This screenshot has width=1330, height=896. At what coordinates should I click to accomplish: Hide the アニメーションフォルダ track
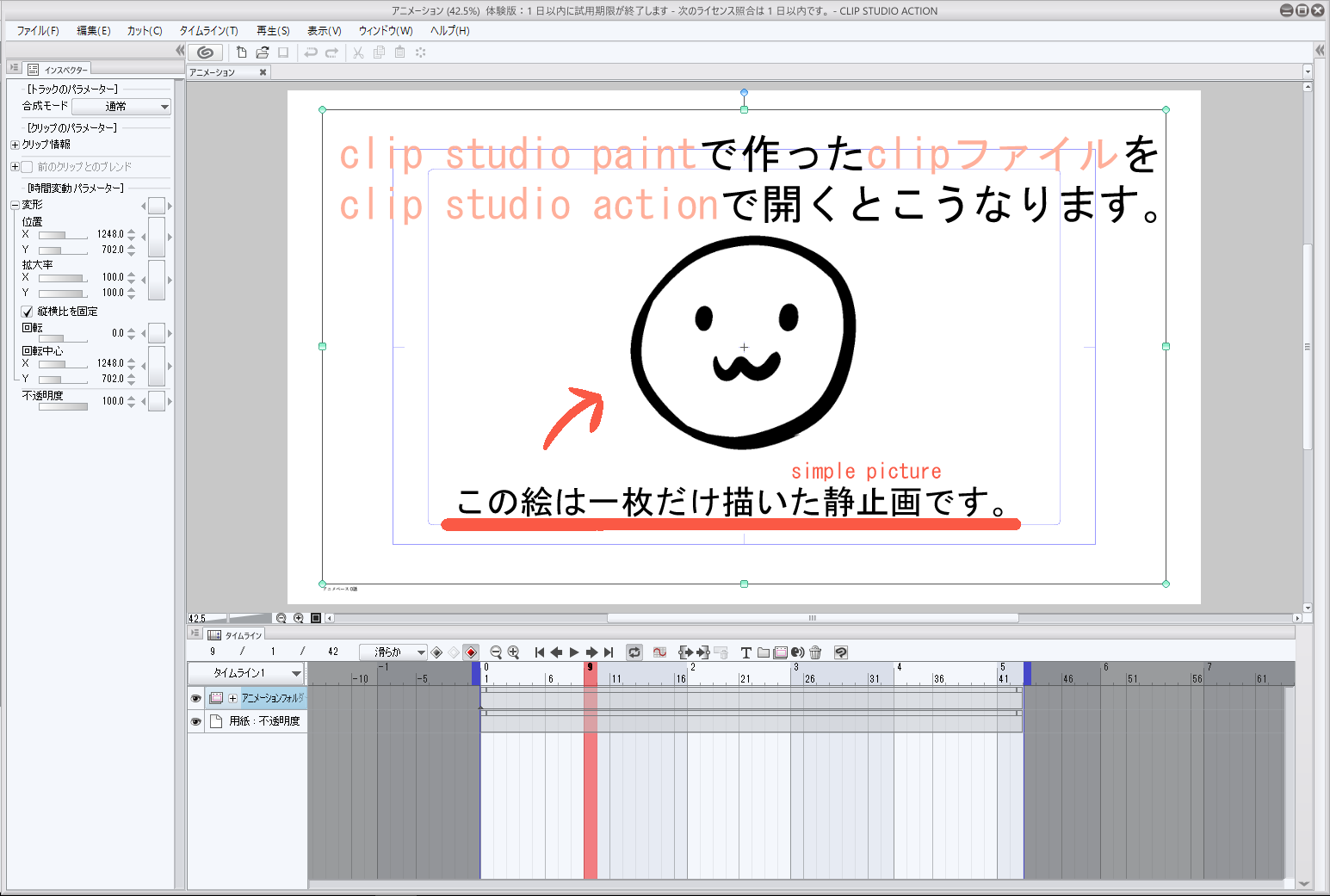coord(195,698)
